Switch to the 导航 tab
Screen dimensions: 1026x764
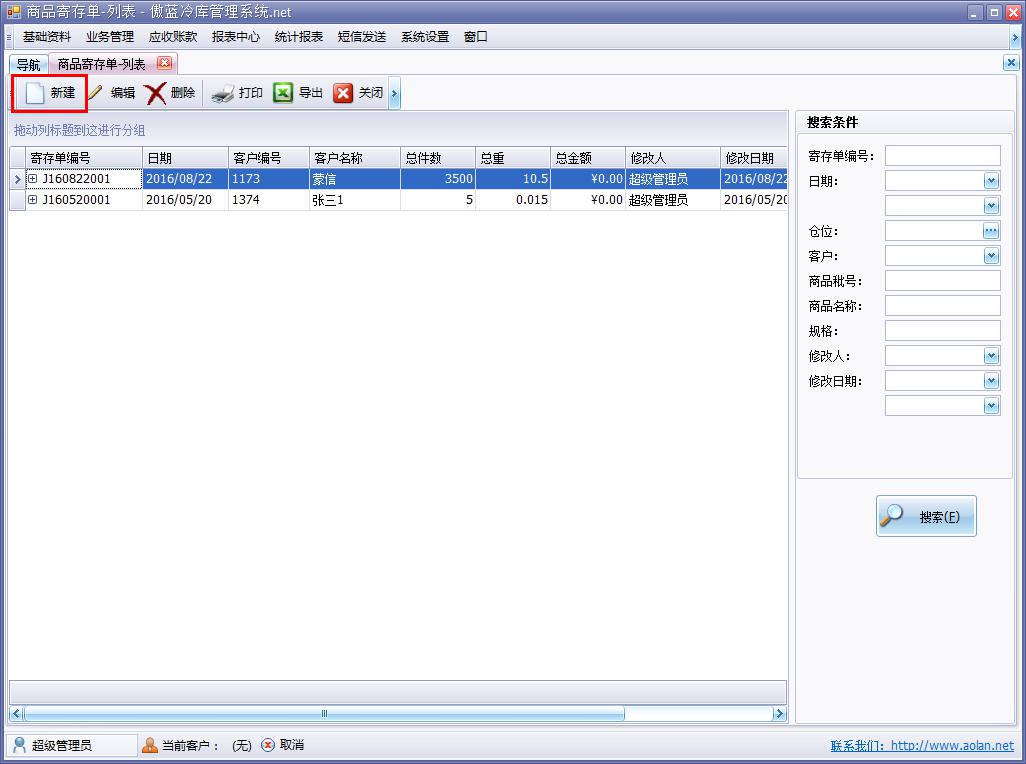(x=28, y=65)
